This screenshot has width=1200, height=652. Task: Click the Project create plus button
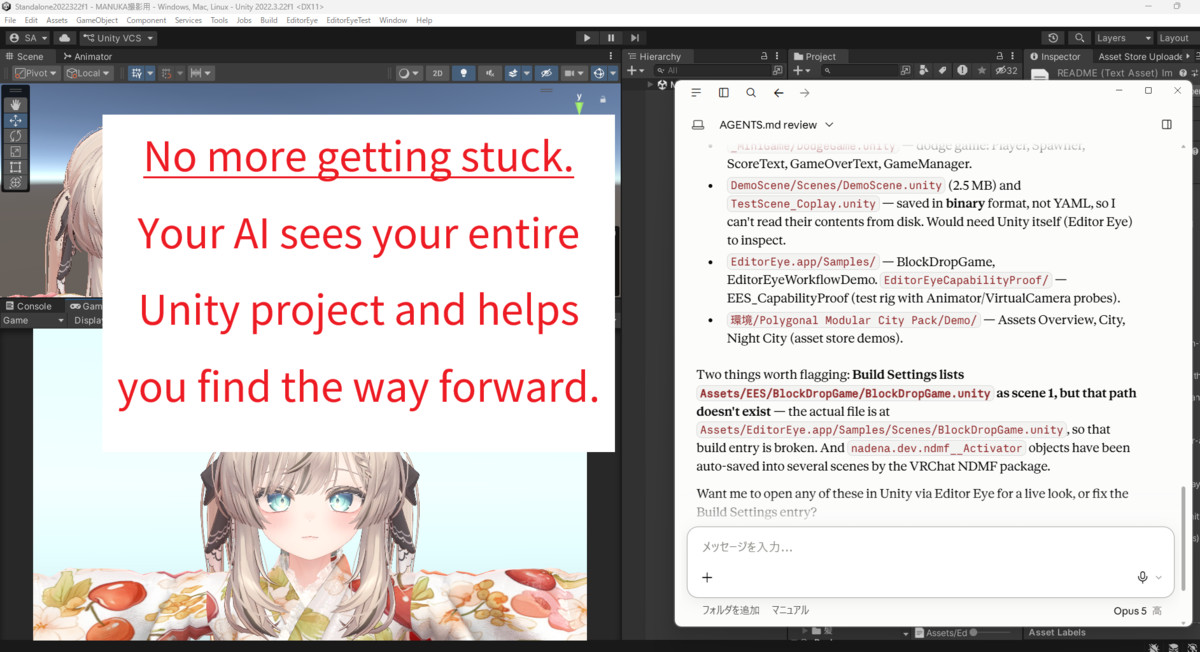point(800,71)
